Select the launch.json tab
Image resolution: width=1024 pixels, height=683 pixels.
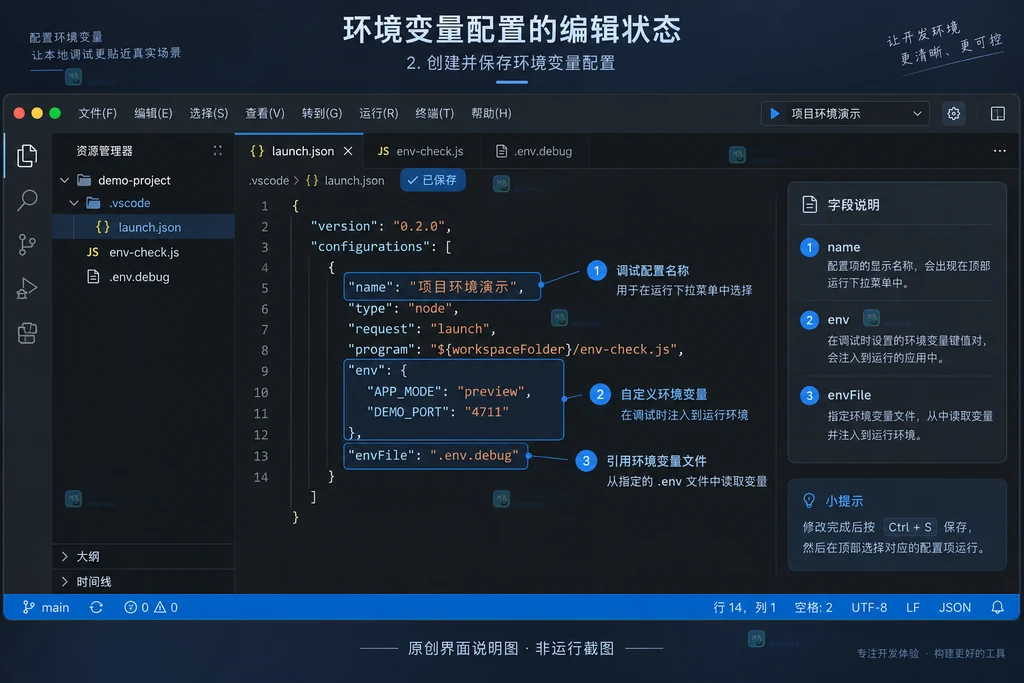point(299,151)
